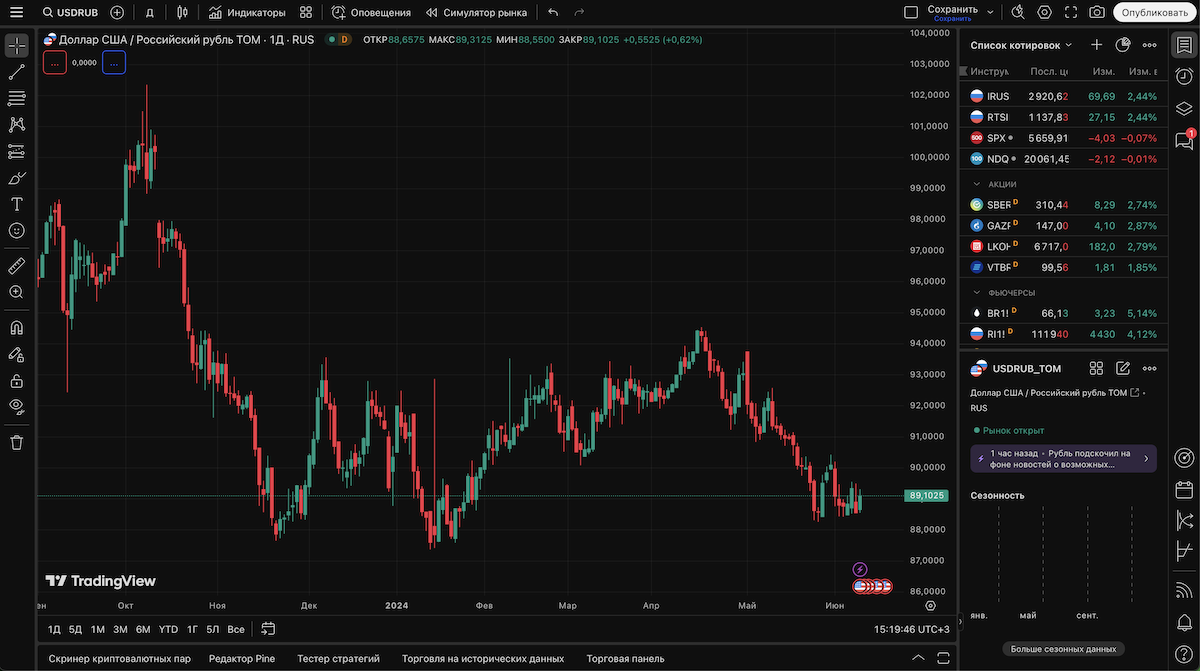The width and height of the screenshot is (1200, 671).
Task: Open the Скринер криптовалютных пар dropdown
Action: (x=119, y=659)
